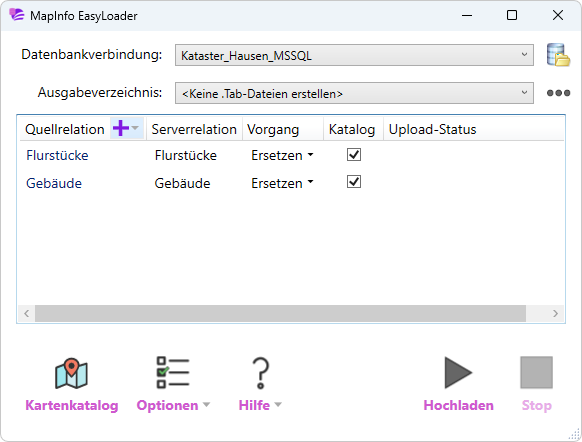Click the Kartenkatalog label
Image resolution: width=582 pixels, height=442 pixels.
(x=72, y=405)
